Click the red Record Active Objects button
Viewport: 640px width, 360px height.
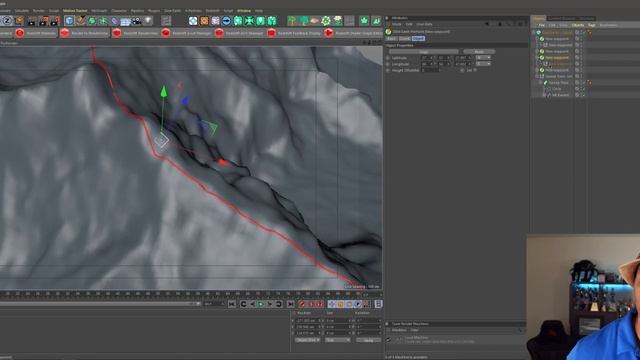click(302, 304)
